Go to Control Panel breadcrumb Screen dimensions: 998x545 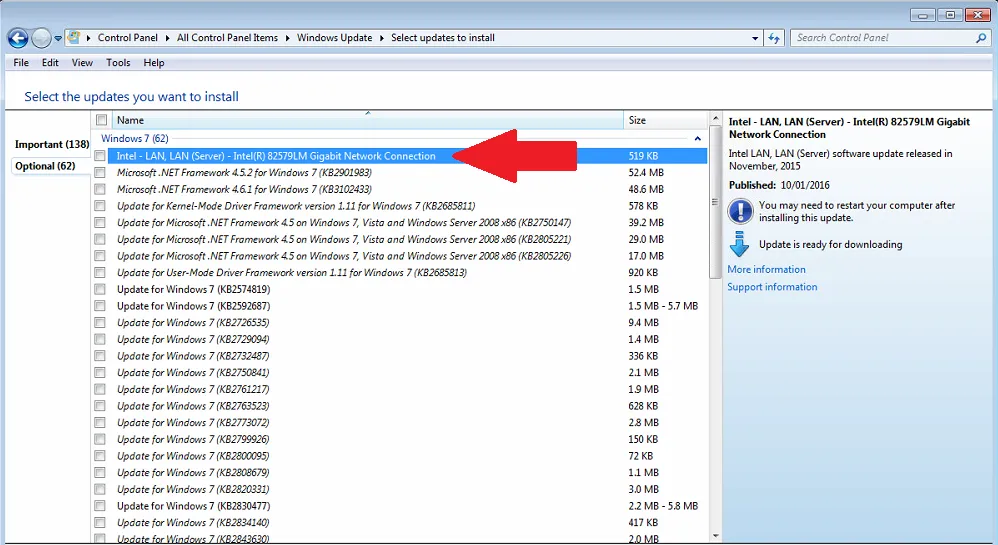pyautogui.click(x=127, y=38)
